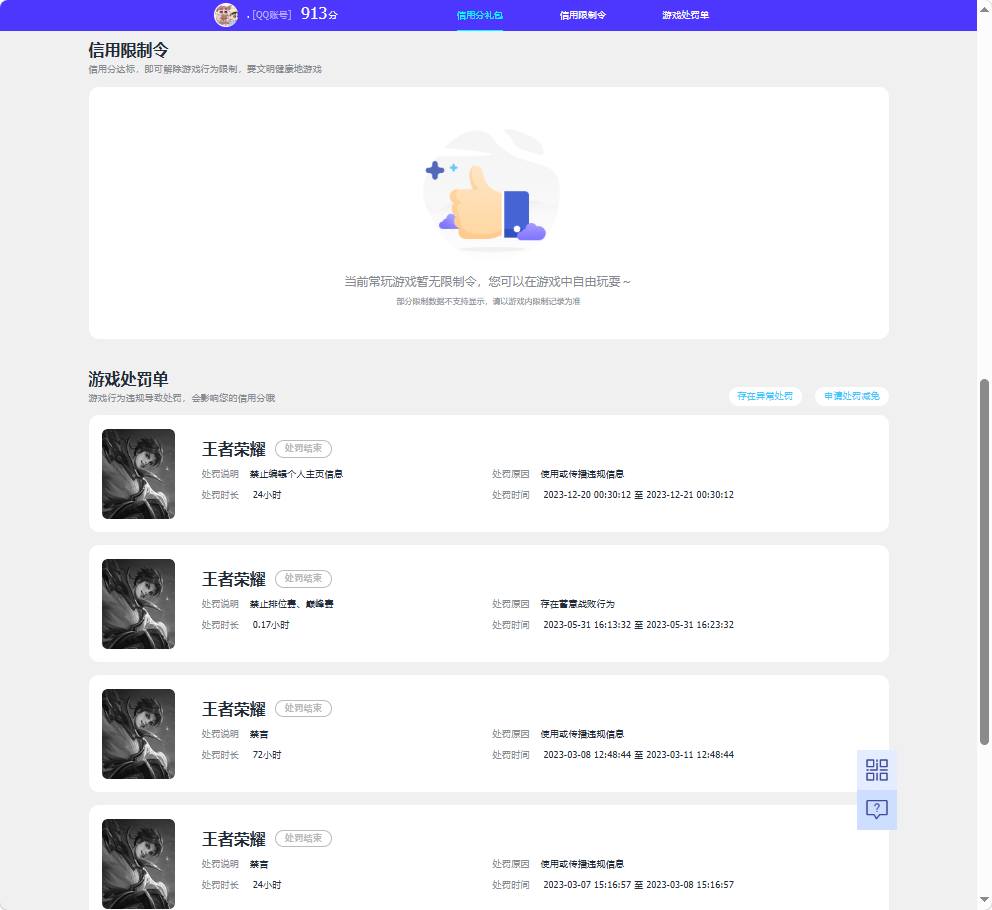Click 王者荣耀 title on the 0.17小时 card
The image size is (992, 910).
233,579
